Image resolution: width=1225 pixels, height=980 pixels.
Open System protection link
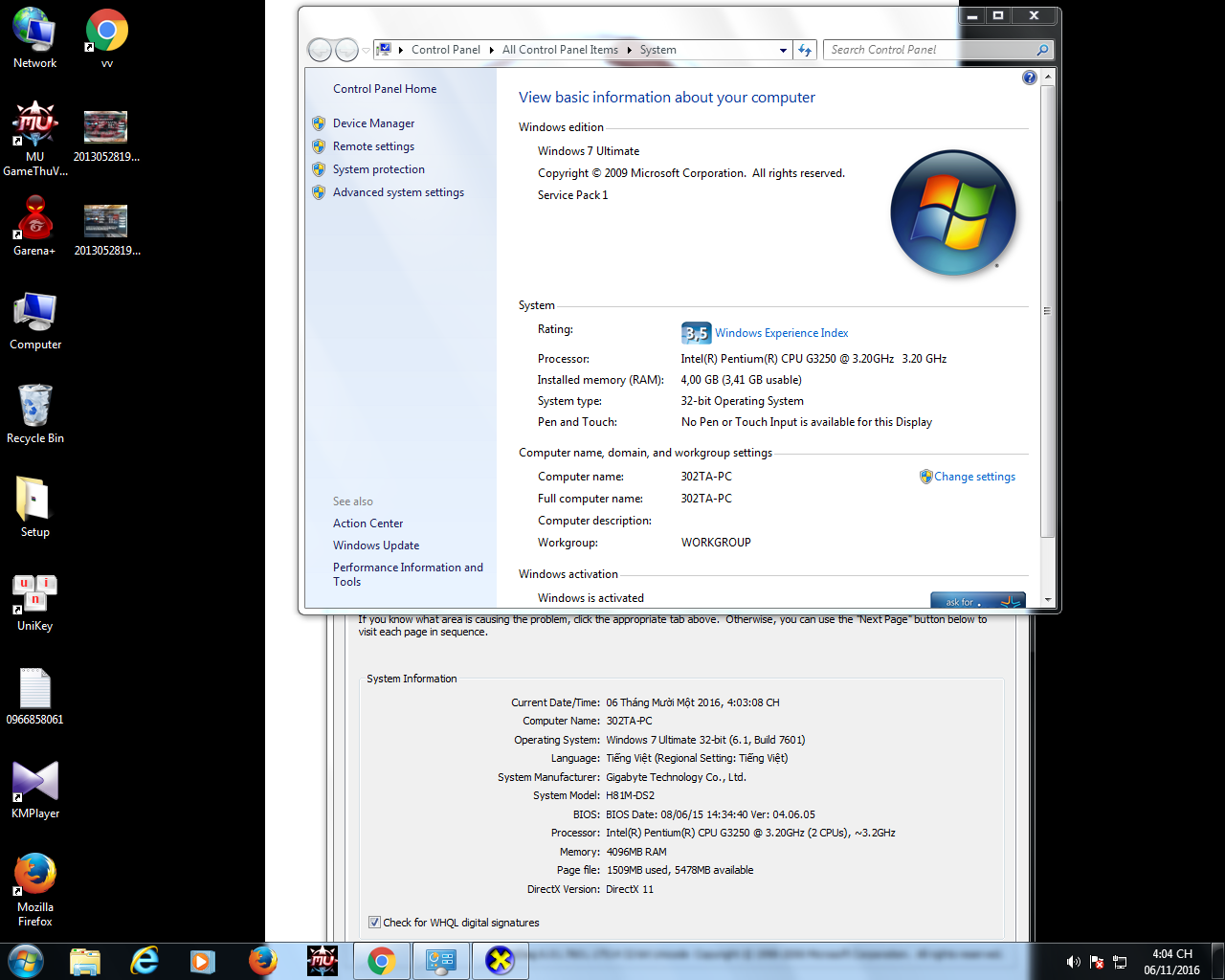click(379, 169)
